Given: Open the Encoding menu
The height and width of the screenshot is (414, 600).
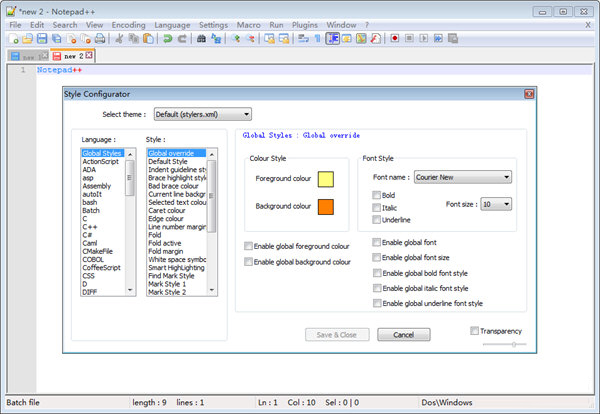Looking at the screenshot, I should coord(128,24).
